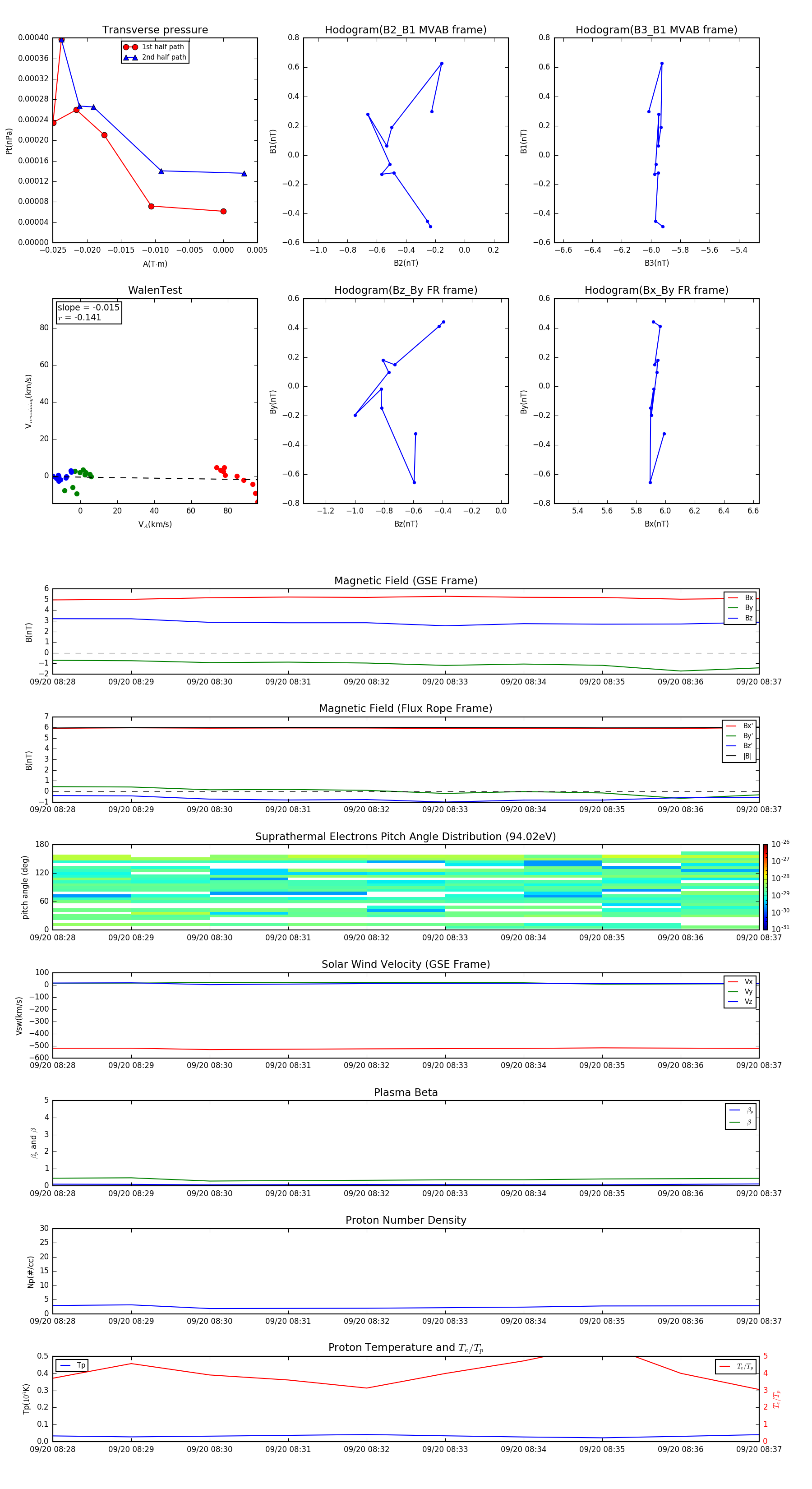Click '|B|' entry in Flux Rope legend
Image resolution: width=812 pixels, height=1489 pixels.
pos(739,756)
